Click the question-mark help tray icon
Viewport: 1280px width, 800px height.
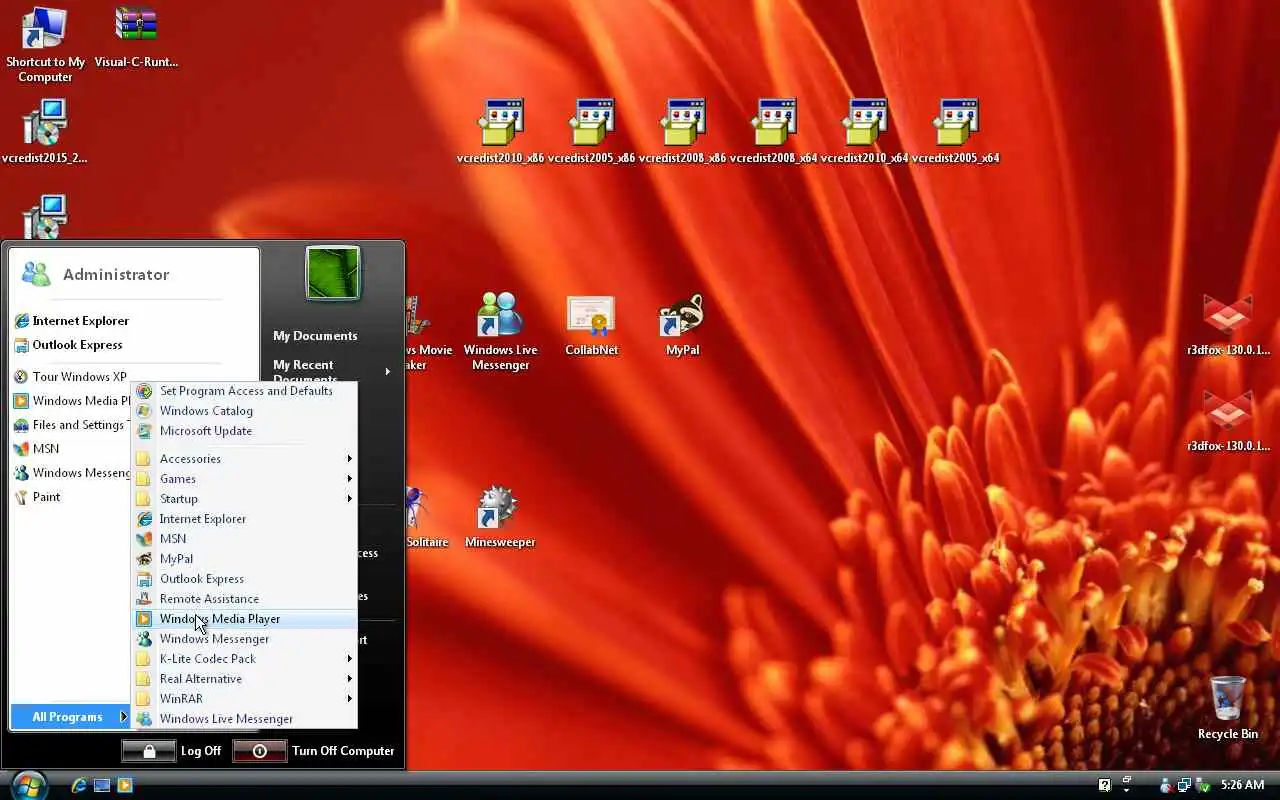pyautogui.click(x=1104, y=785)
